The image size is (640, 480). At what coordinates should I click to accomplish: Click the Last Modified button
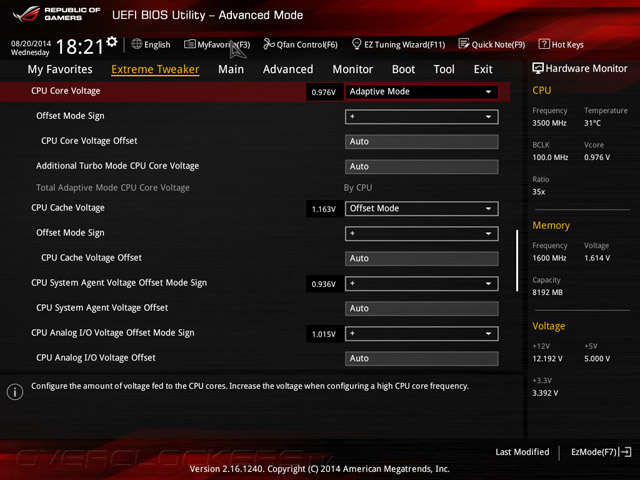pos(522,452)
